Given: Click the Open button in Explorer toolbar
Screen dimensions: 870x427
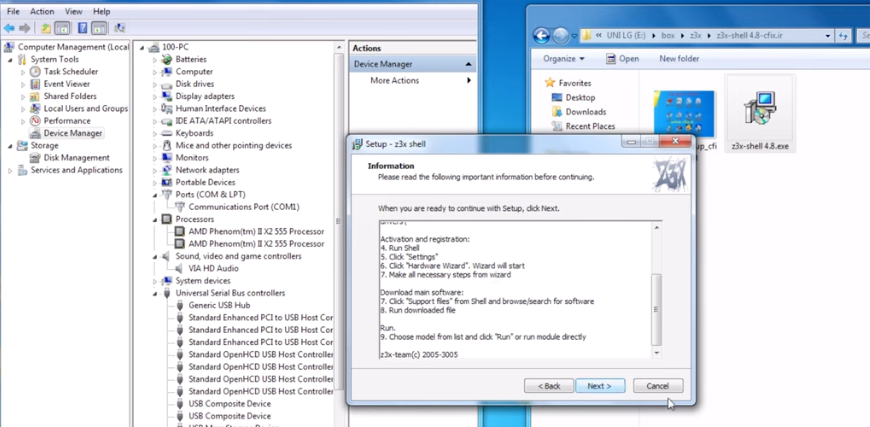Looking at the screenshot, I should pos(622,59).
